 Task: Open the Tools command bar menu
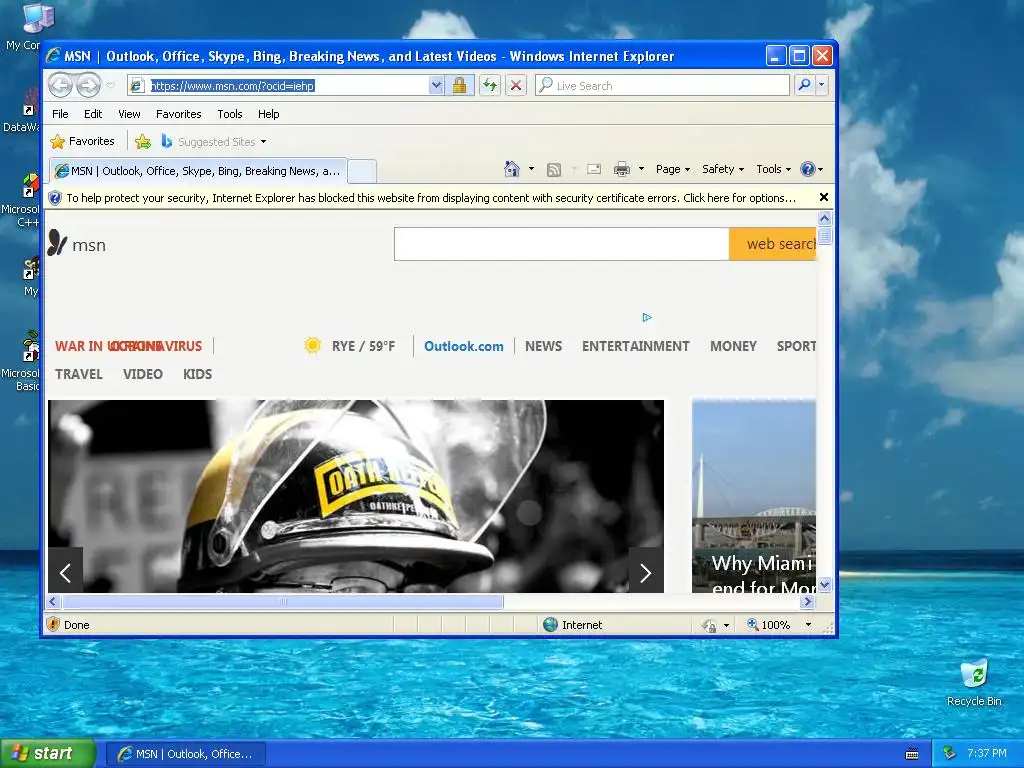point(773,169)
